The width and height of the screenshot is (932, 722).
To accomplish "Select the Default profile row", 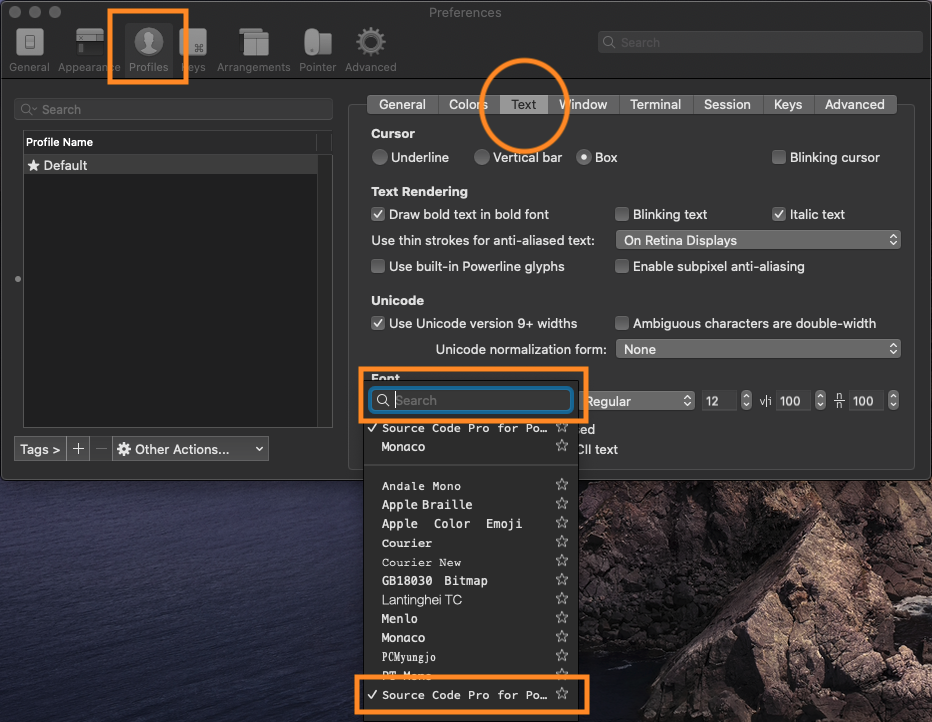I will click(x=171, y=165).
